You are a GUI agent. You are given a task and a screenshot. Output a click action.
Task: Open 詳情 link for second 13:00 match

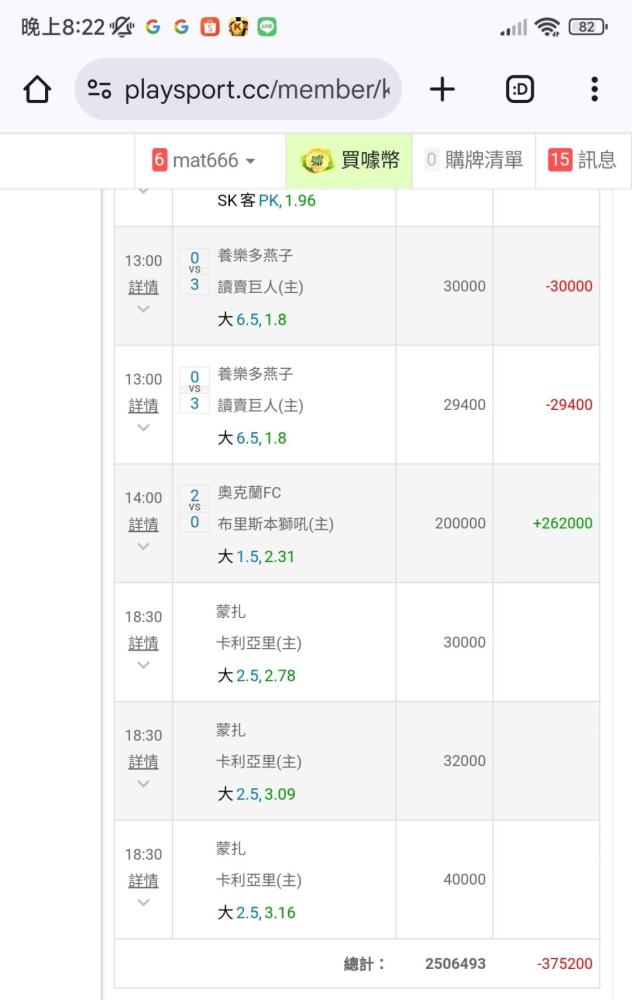point(143,405)
